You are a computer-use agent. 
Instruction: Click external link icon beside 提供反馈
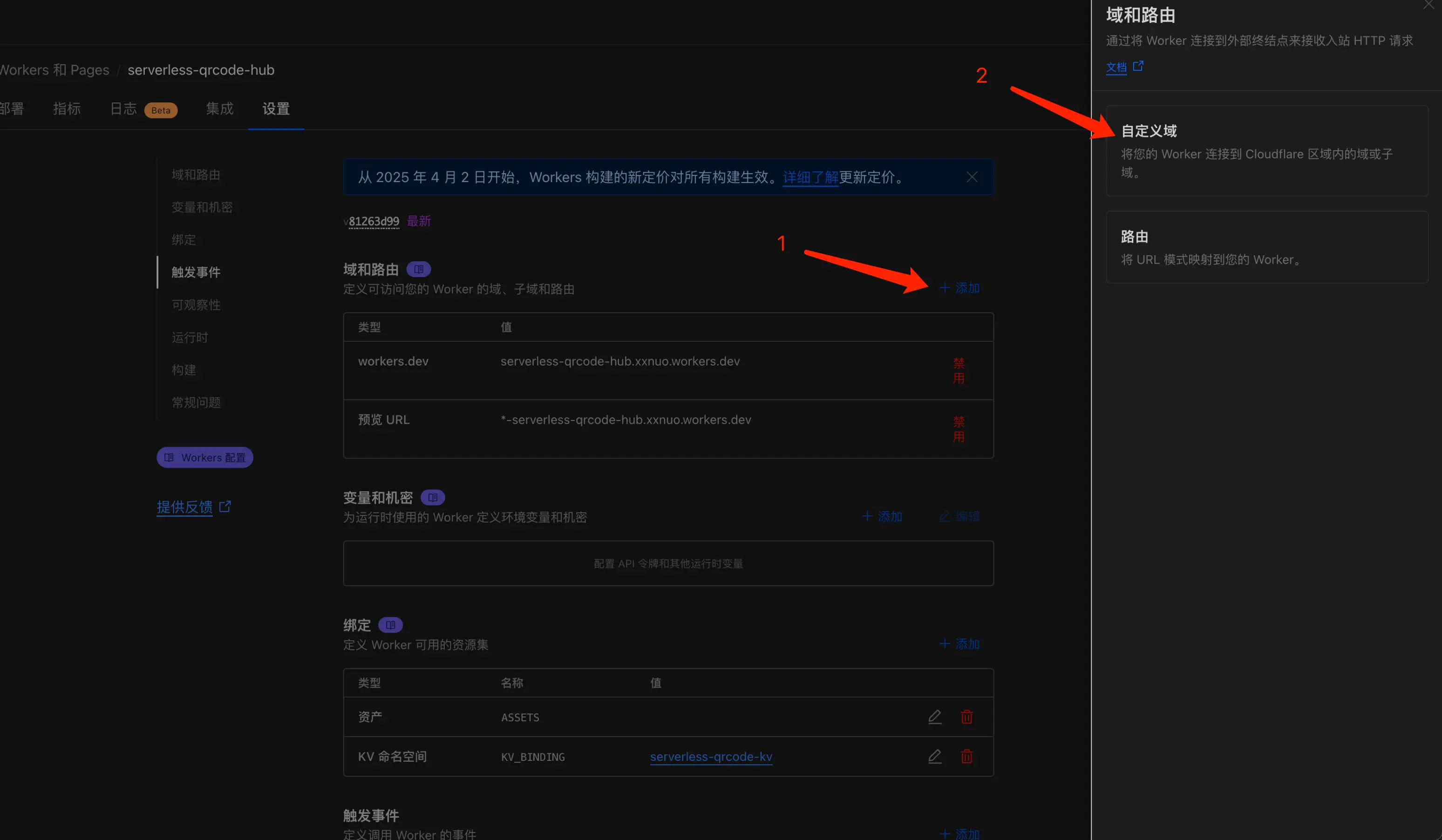click(225, 507)
